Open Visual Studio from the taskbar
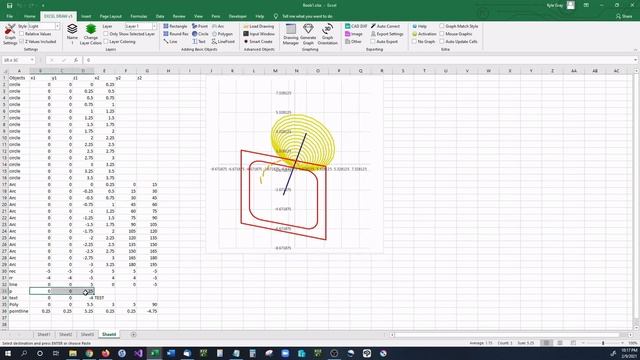This screenshot has height=360, width=640. 138,353
